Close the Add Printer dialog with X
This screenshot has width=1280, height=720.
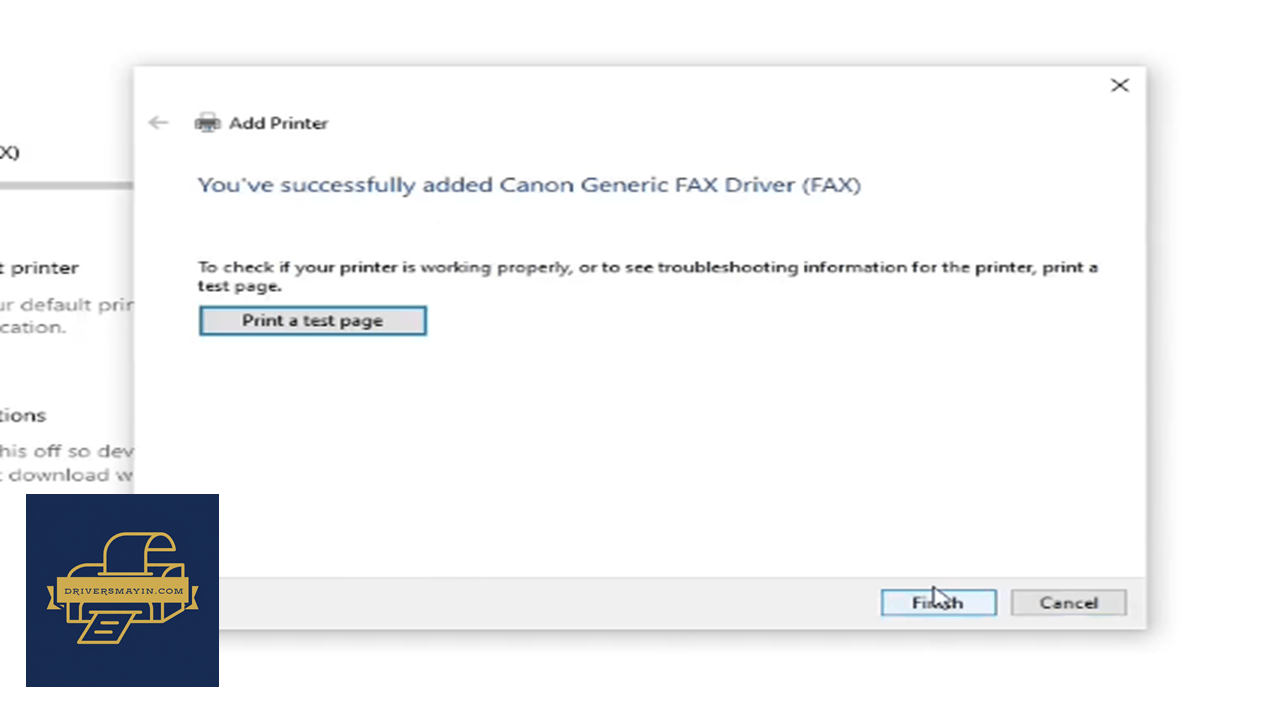point(1120,86)
